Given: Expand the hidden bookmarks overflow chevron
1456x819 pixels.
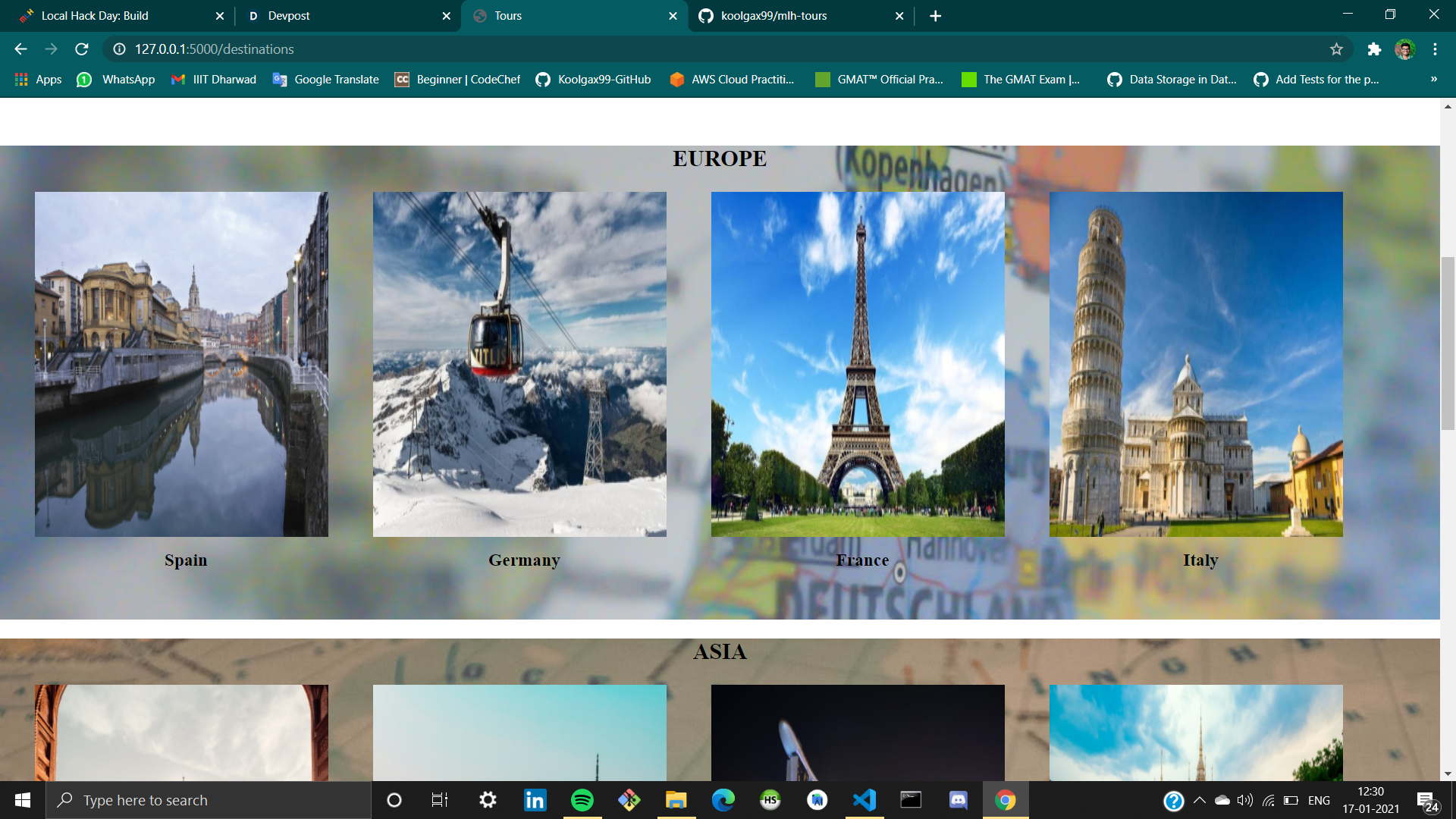Looking at the screenshot, I should (x=1433, y=80).
